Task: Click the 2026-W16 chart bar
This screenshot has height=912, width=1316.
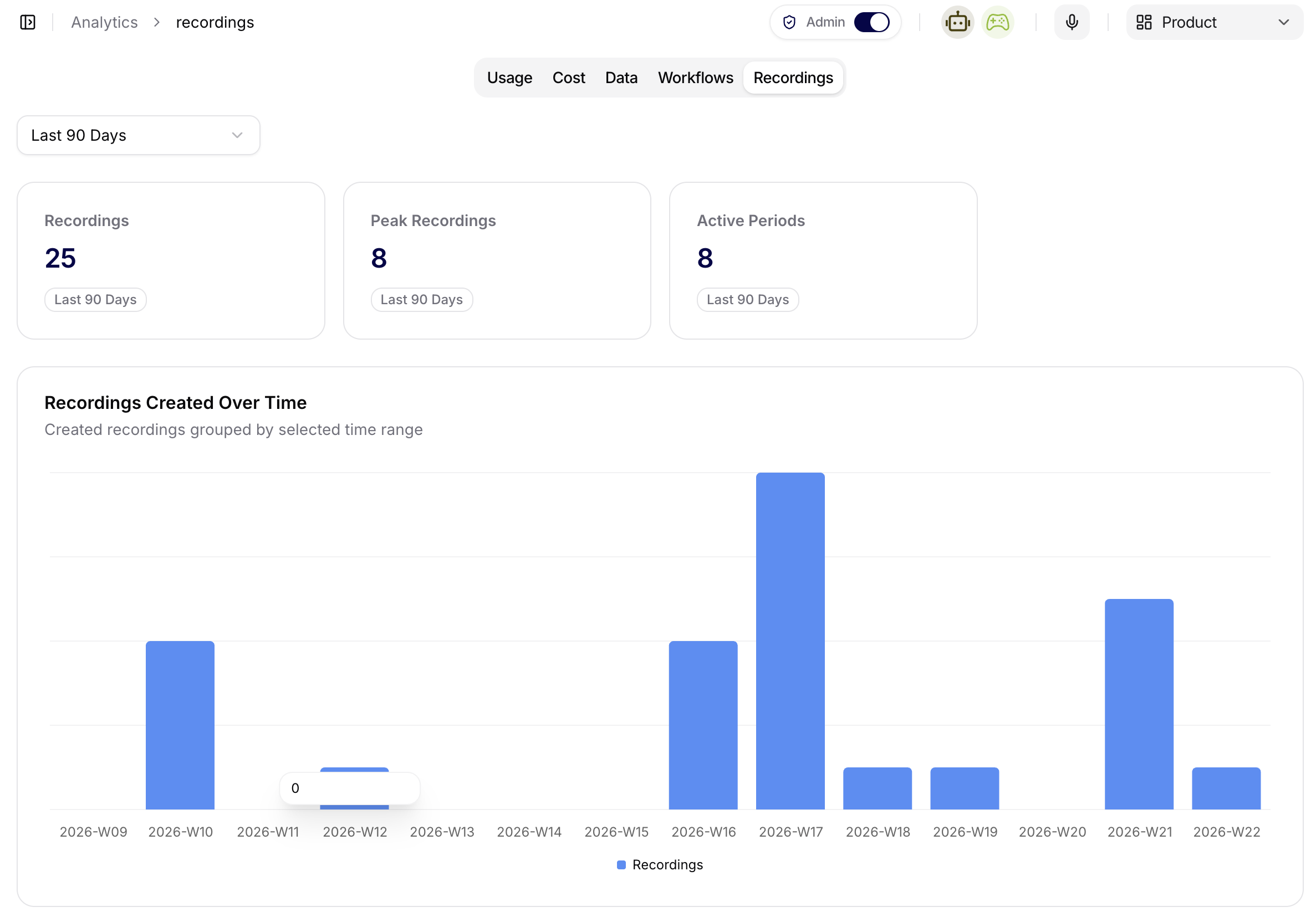Action: (703, 725)
